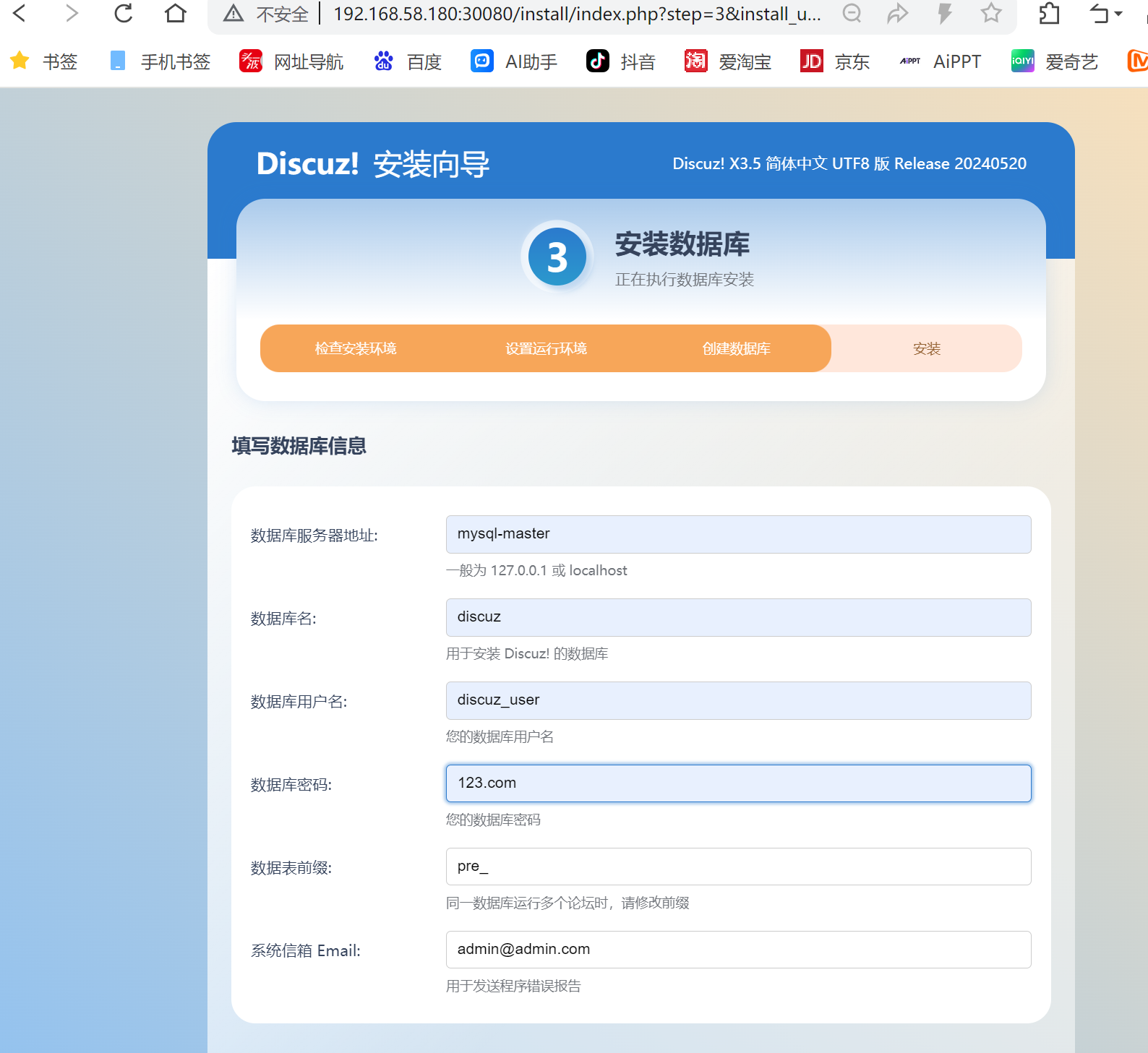
Task: Open the 网址导航 bookmark
Action: tap(291, 61)
